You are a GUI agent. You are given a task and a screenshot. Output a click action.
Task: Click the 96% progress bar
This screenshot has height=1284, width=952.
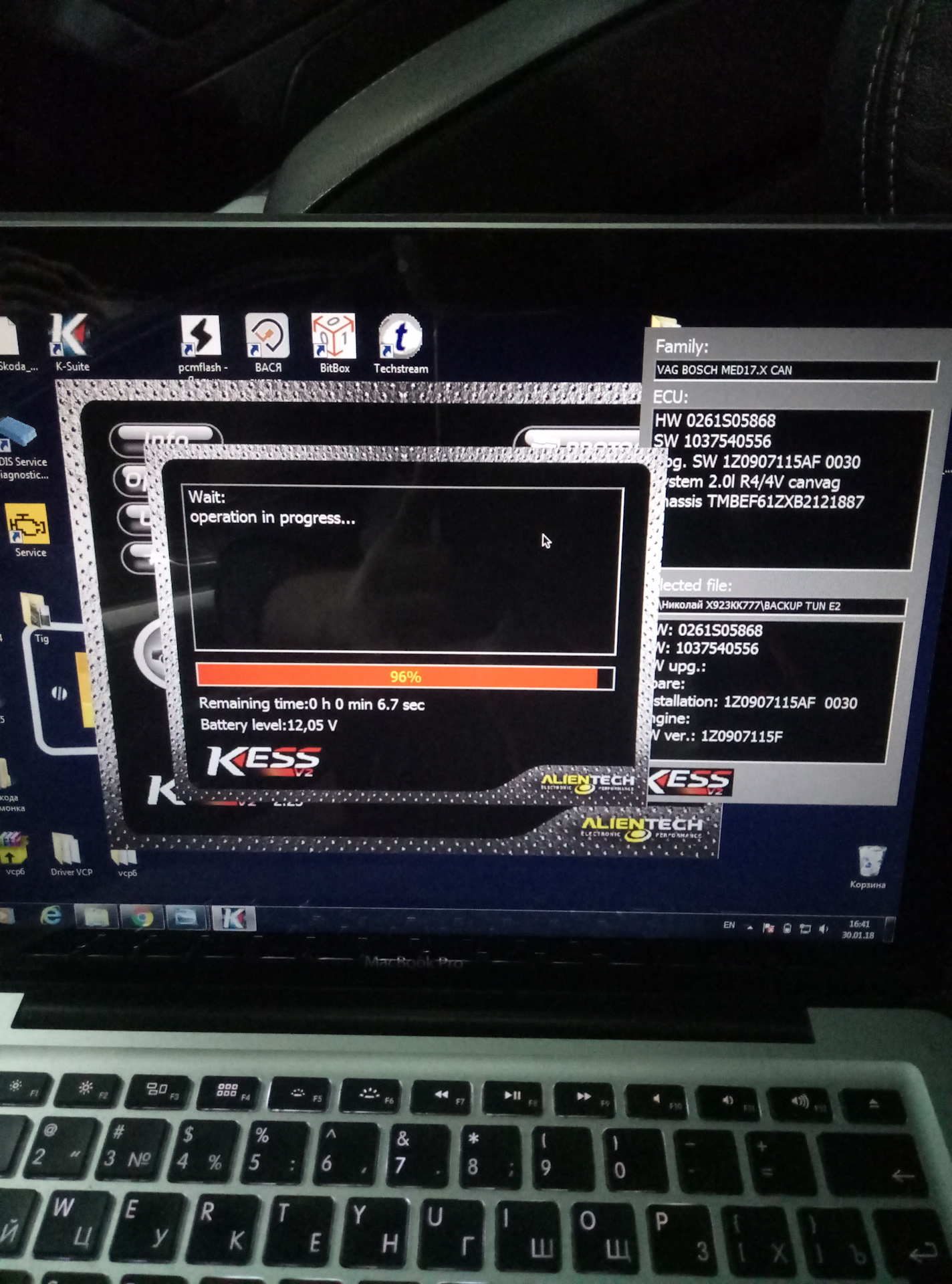point(405,676)
